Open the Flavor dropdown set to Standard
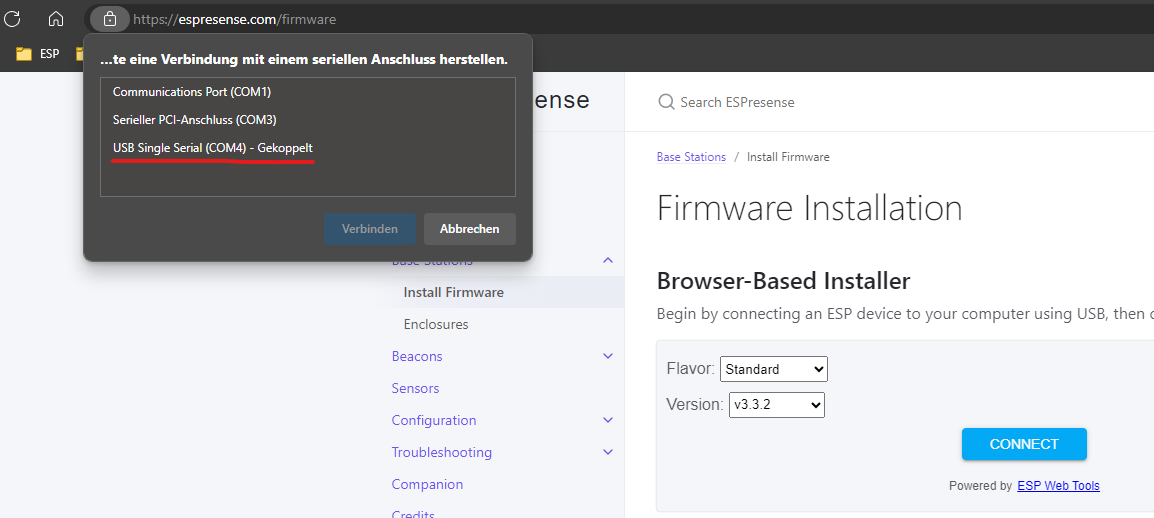This screenshot has height=518, width=1154. pos(774,369)
